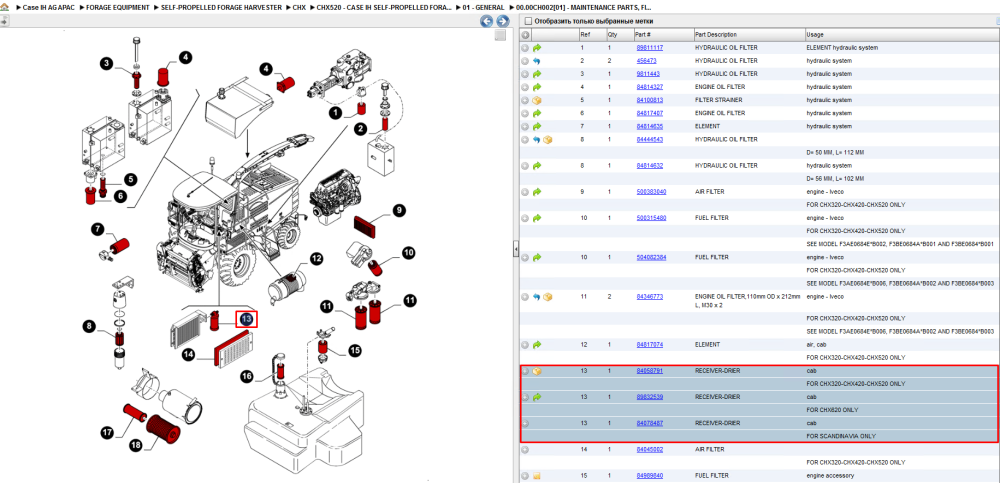Viewport: 1000px width, 483px height.
Task: Click green arrow icon for part 84817407
Action: pyautogui.click(x=537, y=113)
